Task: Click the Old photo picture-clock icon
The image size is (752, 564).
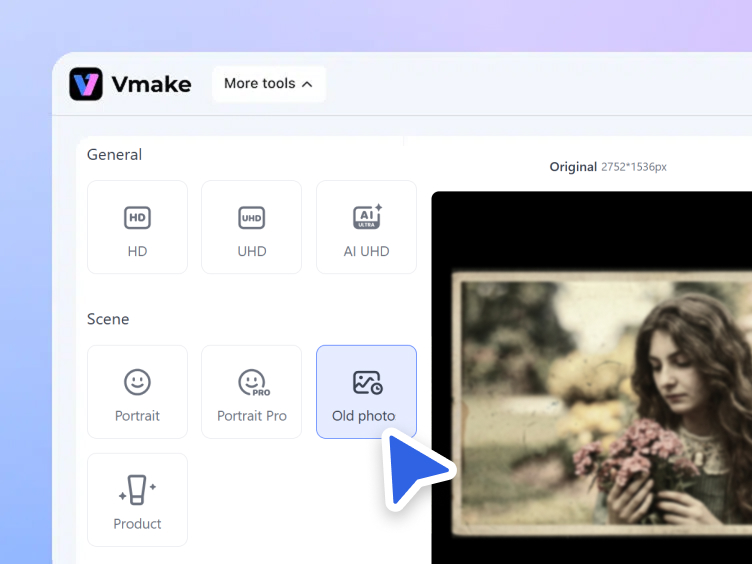Action: coord(367,382)
